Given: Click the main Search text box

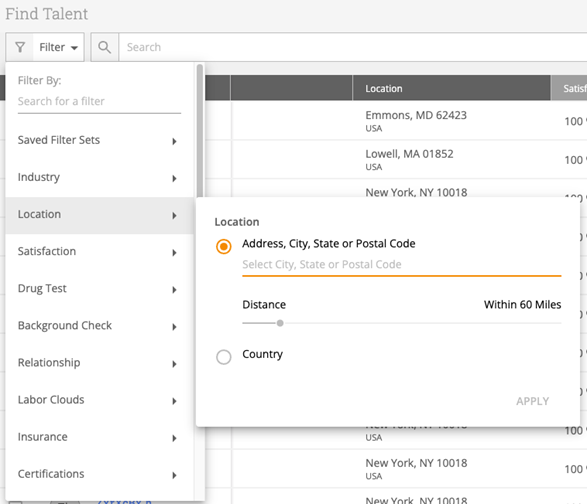Looking at the screenshot, I should [x=353, y=47].
